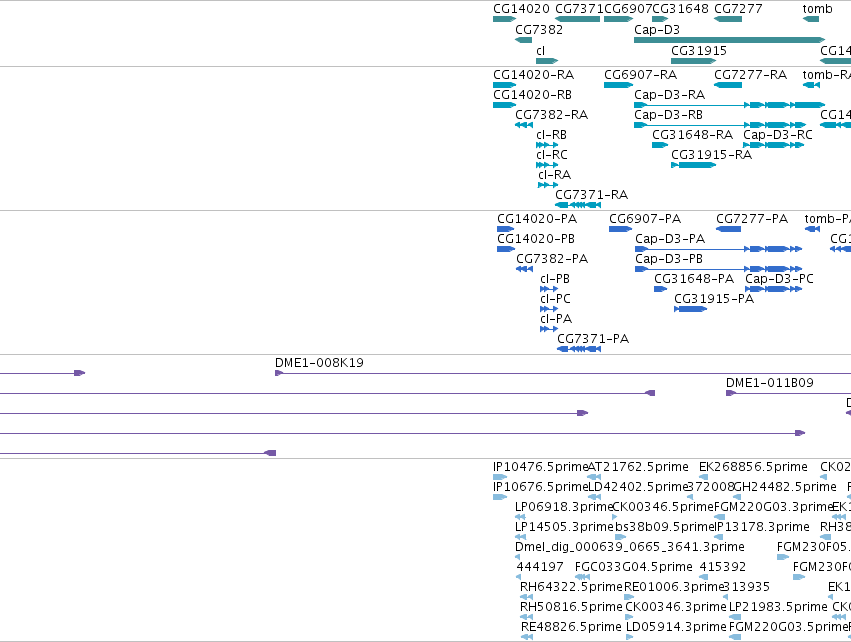Open EST LP06918.3prime

[x=564, y=507]
